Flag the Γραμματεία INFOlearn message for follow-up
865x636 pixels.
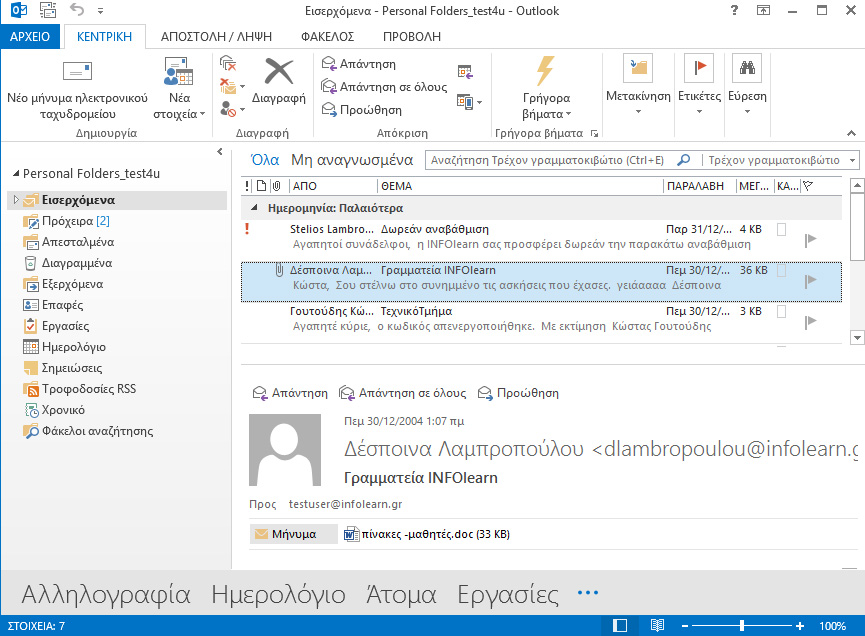(810, 281)
